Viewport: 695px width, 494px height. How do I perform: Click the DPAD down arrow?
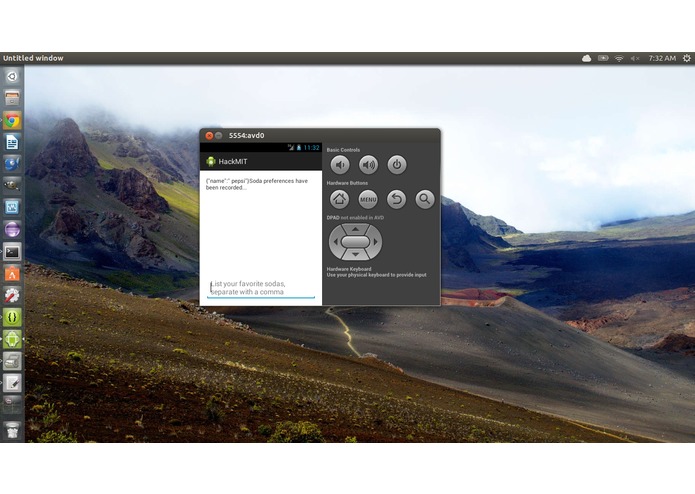pyautogui.click(x=355, y=254)
